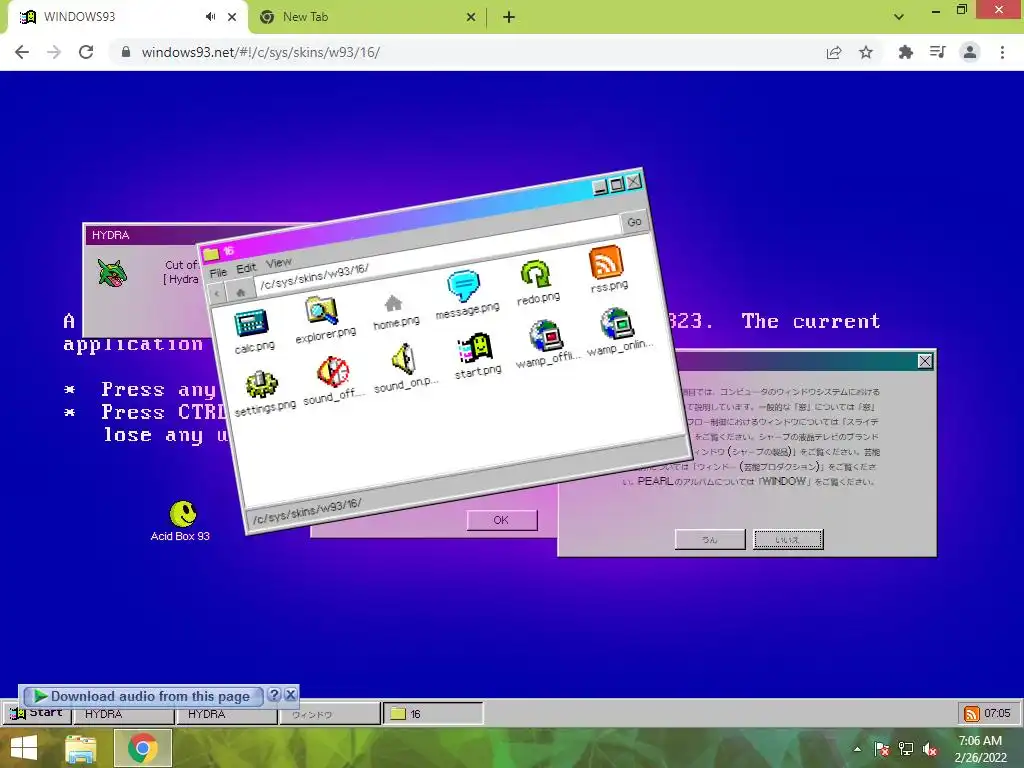The width and height of the screenshot is (1024, 768).
Task: Open Chrome tab search dropdown
Action: pos(899,17)
